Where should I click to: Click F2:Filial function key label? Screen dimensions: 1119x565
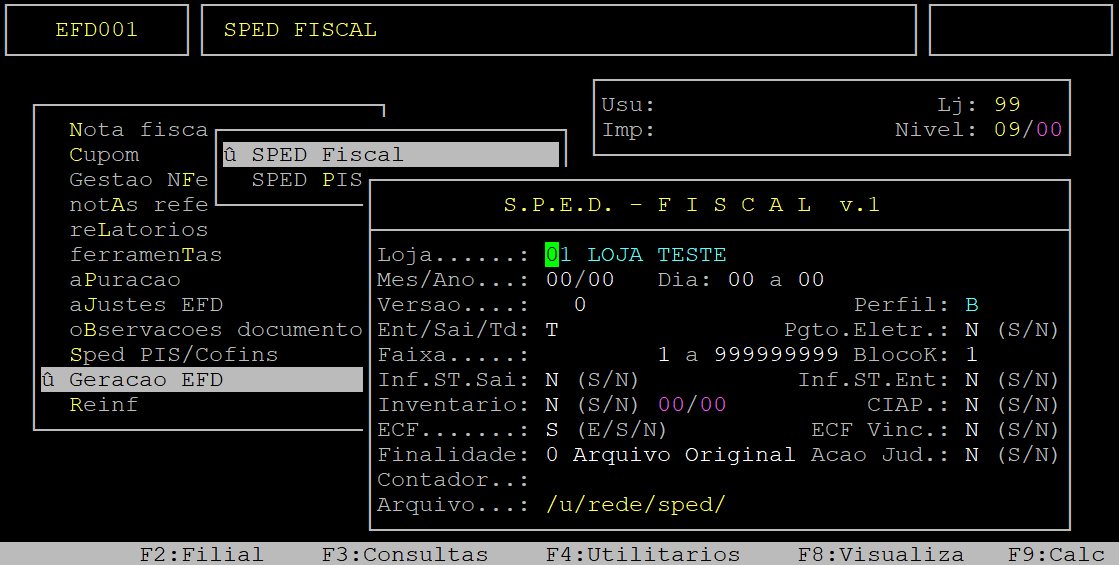click(x=201, y=554)
